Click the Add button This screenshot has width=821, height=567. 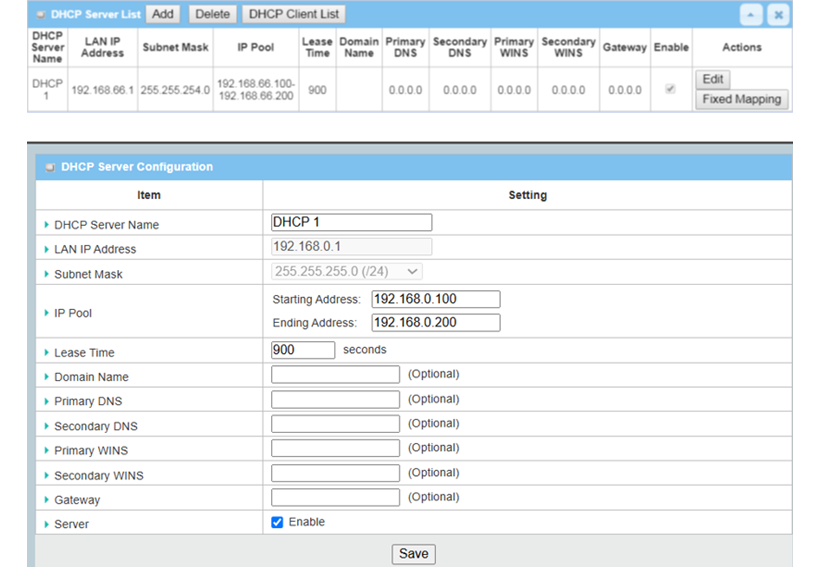coord(163,14)
